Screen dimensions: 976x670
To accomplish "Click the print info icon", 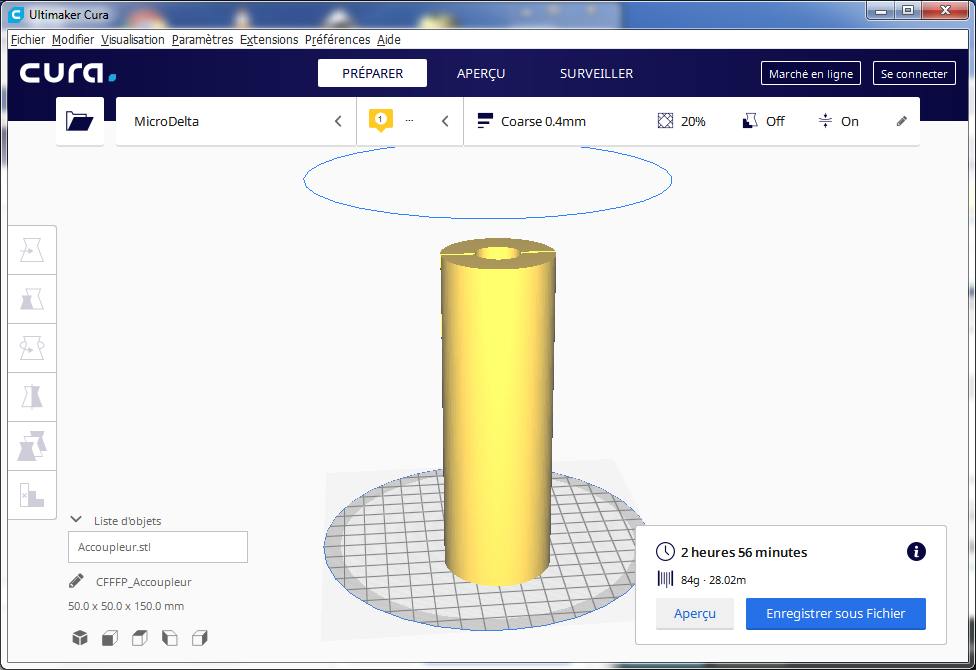I will coord(916,551).
